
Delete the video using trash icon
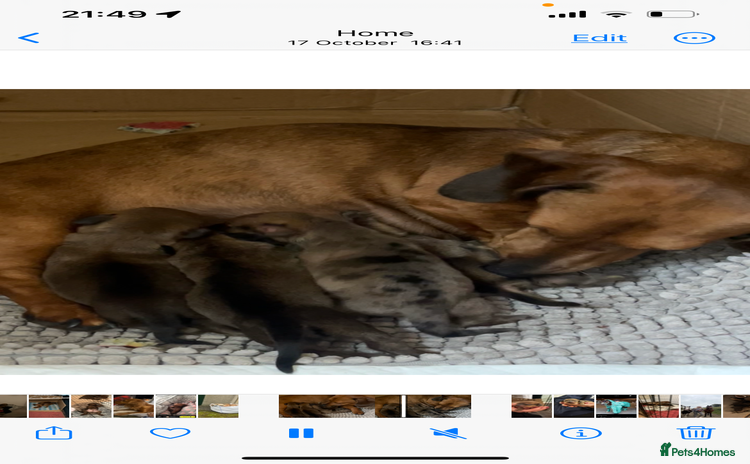(695, 433)
